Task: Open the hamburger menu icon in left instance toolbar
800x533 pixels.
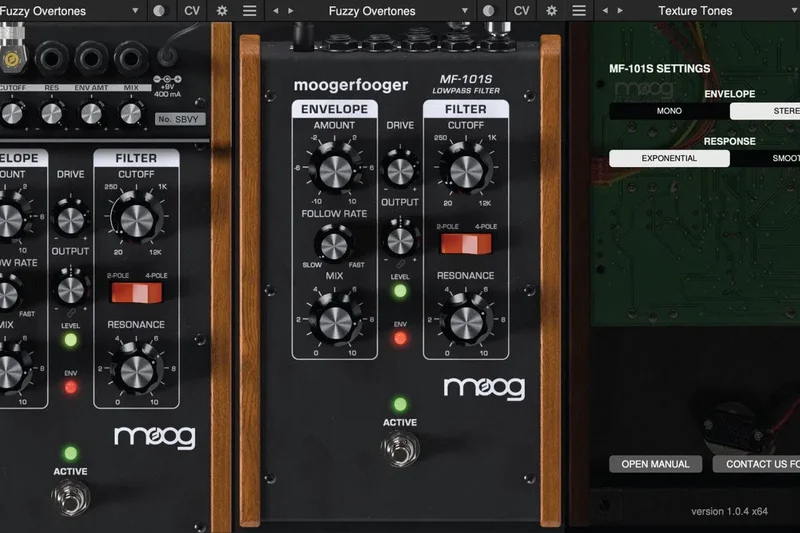Action: click(249, 11)
